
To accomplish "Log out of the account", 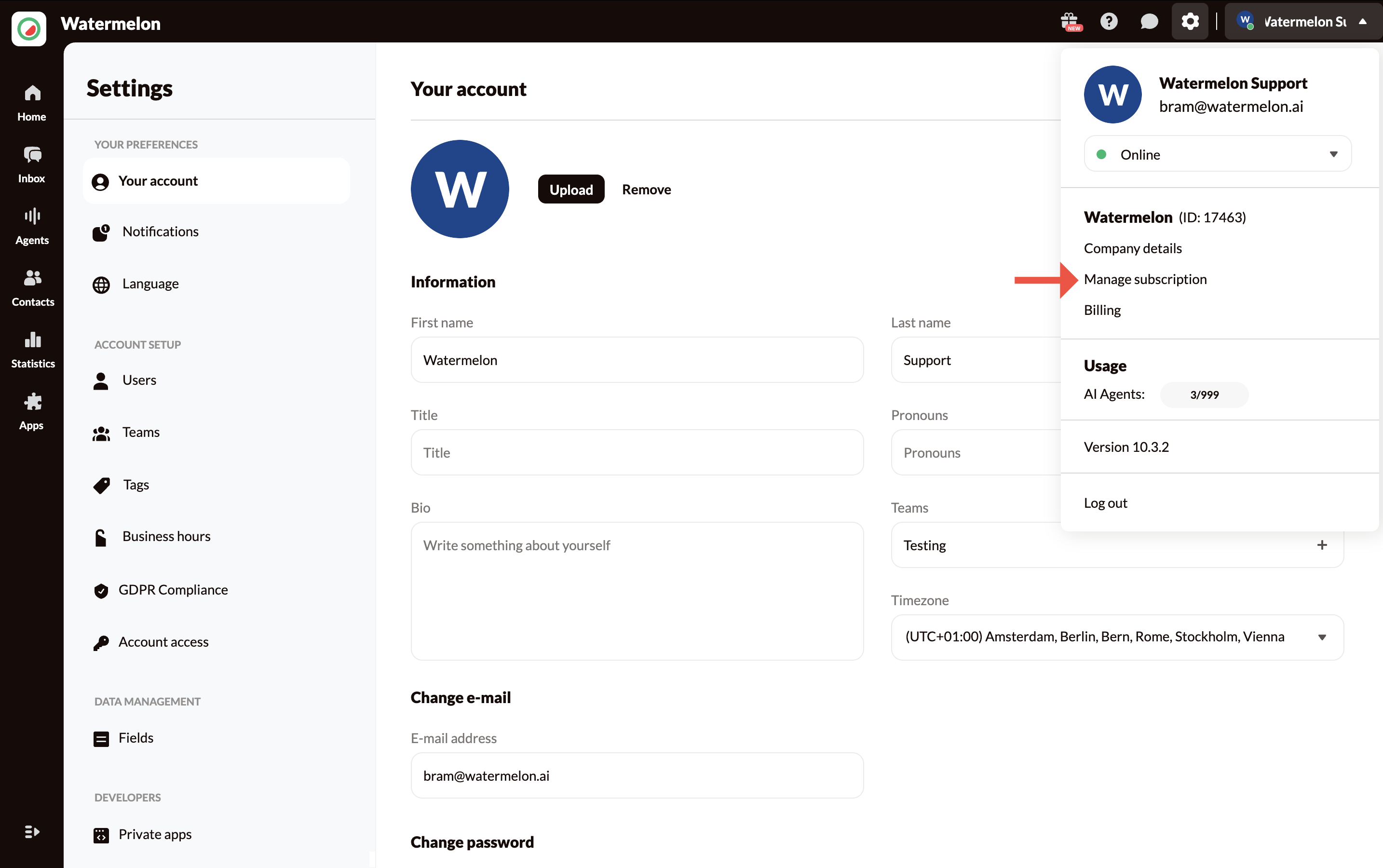I will tap(1105, 502).
